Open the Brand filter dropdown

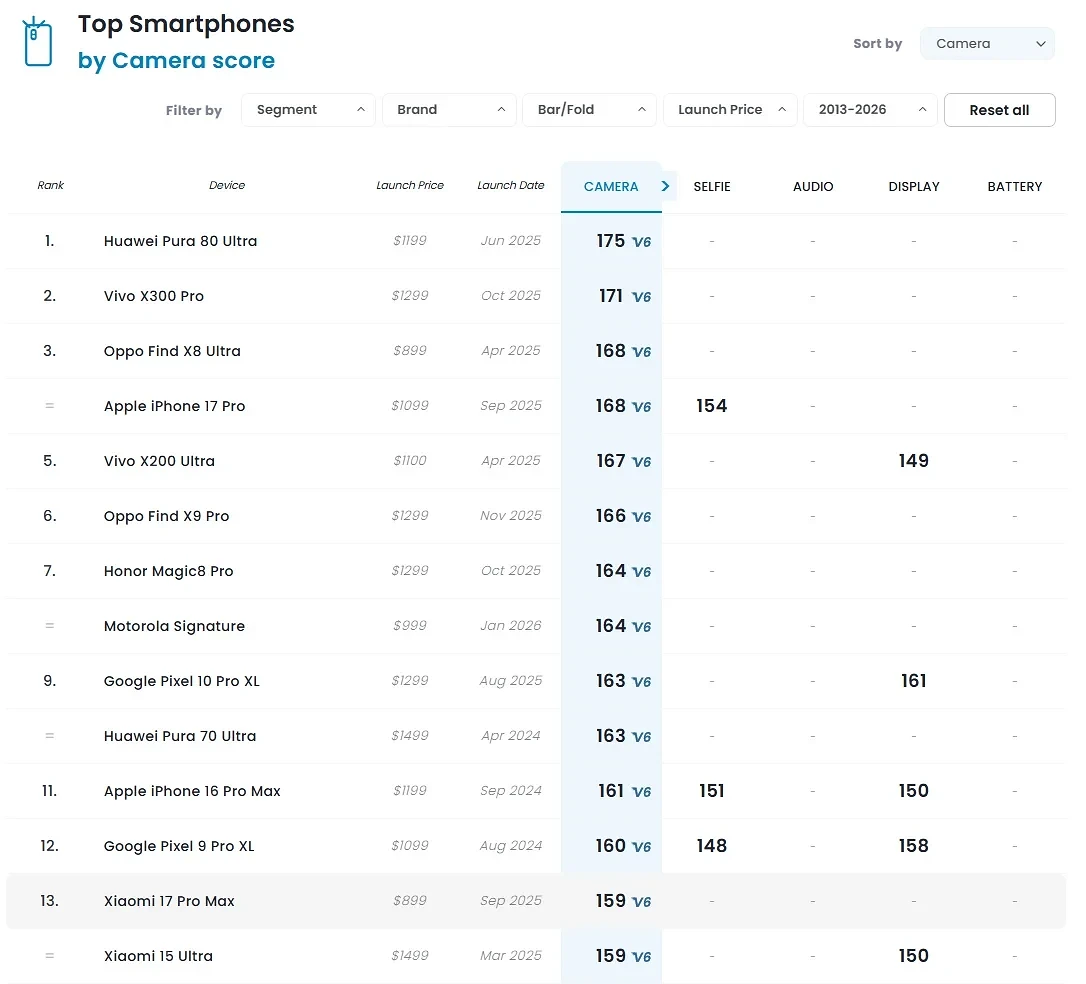449,110
